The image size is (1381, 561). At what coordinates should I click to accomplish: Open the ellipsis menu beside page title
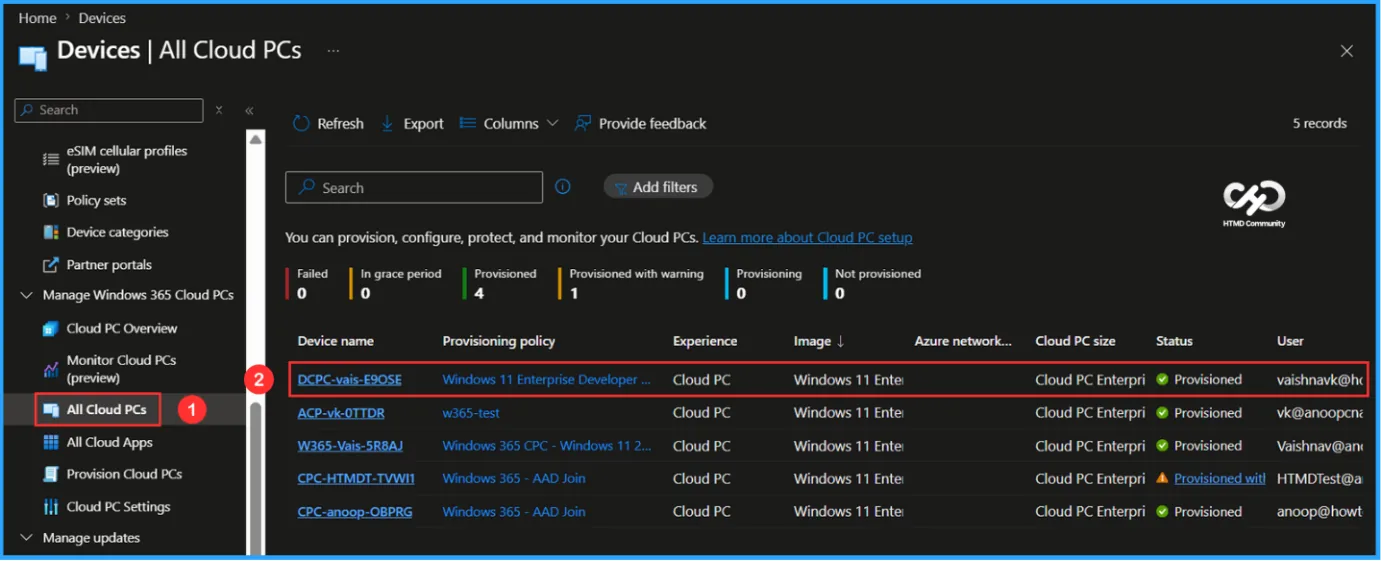(333, 51)
